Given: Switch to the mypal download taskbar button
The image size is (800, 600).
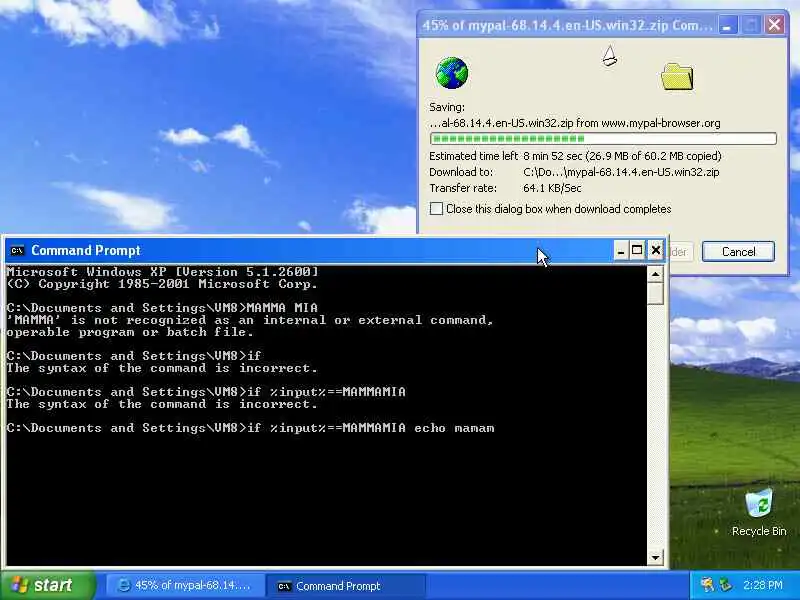Looking at the screenshot, I should pyautogui.click(x=185, y=586).
